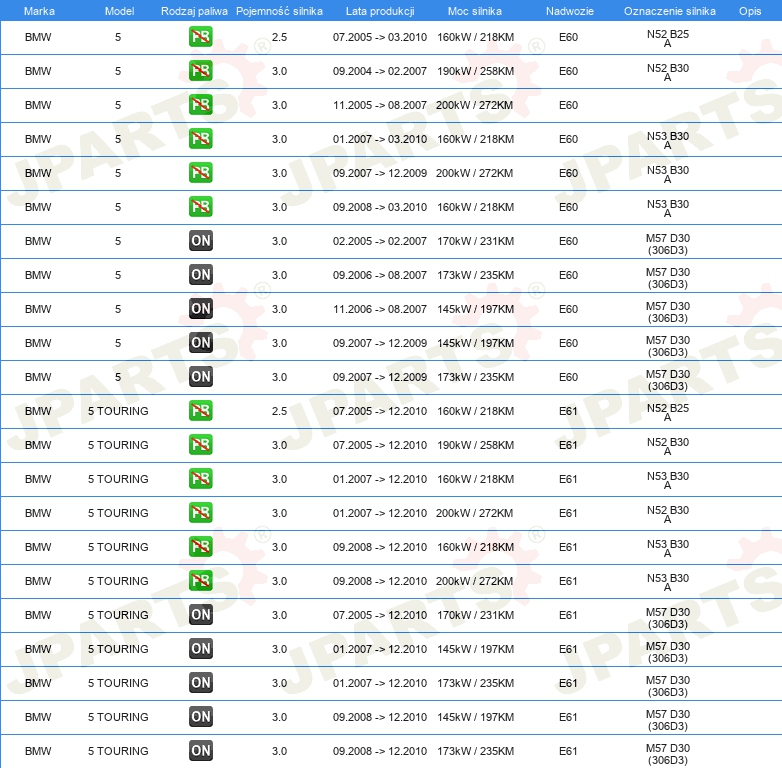Click the Marka column header
Image resolution: width=782 pixels, height=768 pixels.
[39, 11]
